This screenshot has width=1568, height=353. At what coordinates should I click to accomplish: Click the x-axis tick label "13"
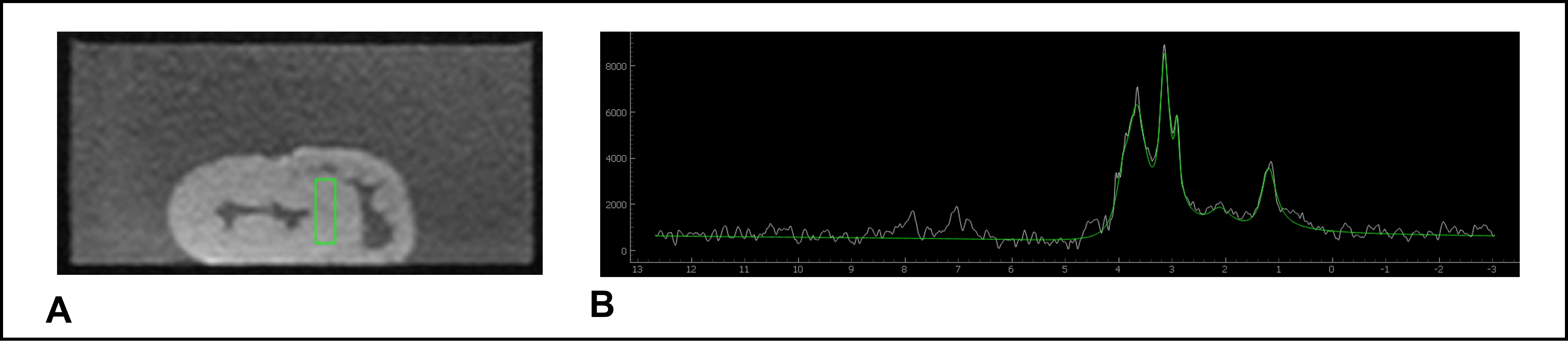pos(637,270)
